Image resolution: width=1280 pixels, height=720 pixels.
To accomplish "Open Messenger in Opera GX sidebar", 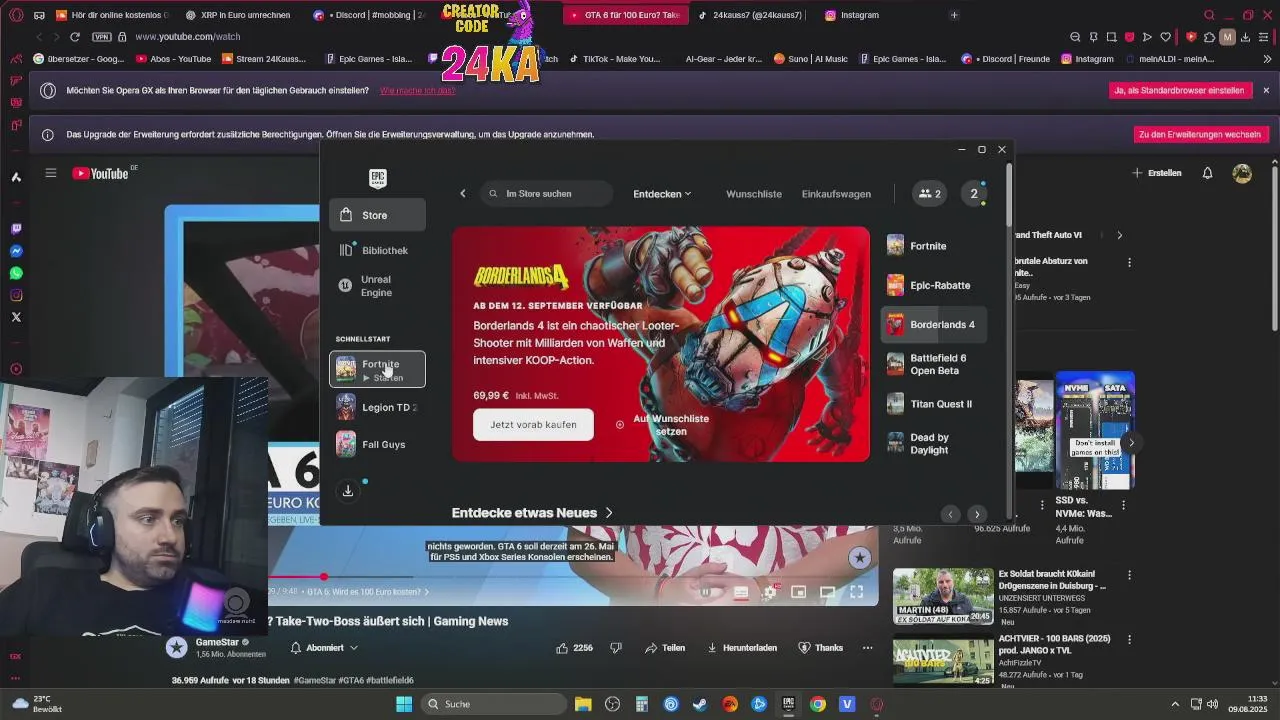I will 16,251.
